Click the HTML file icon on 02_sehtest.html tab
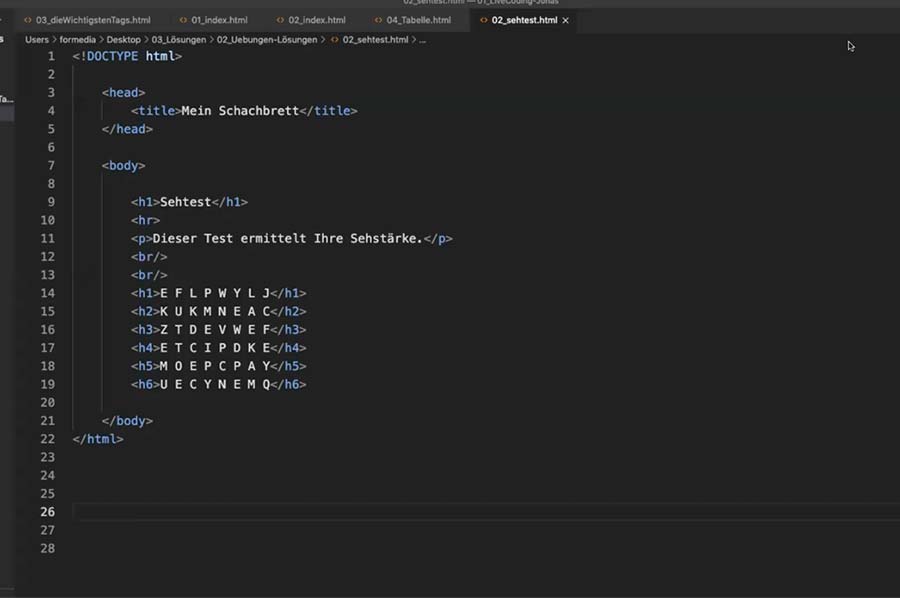 484,20
